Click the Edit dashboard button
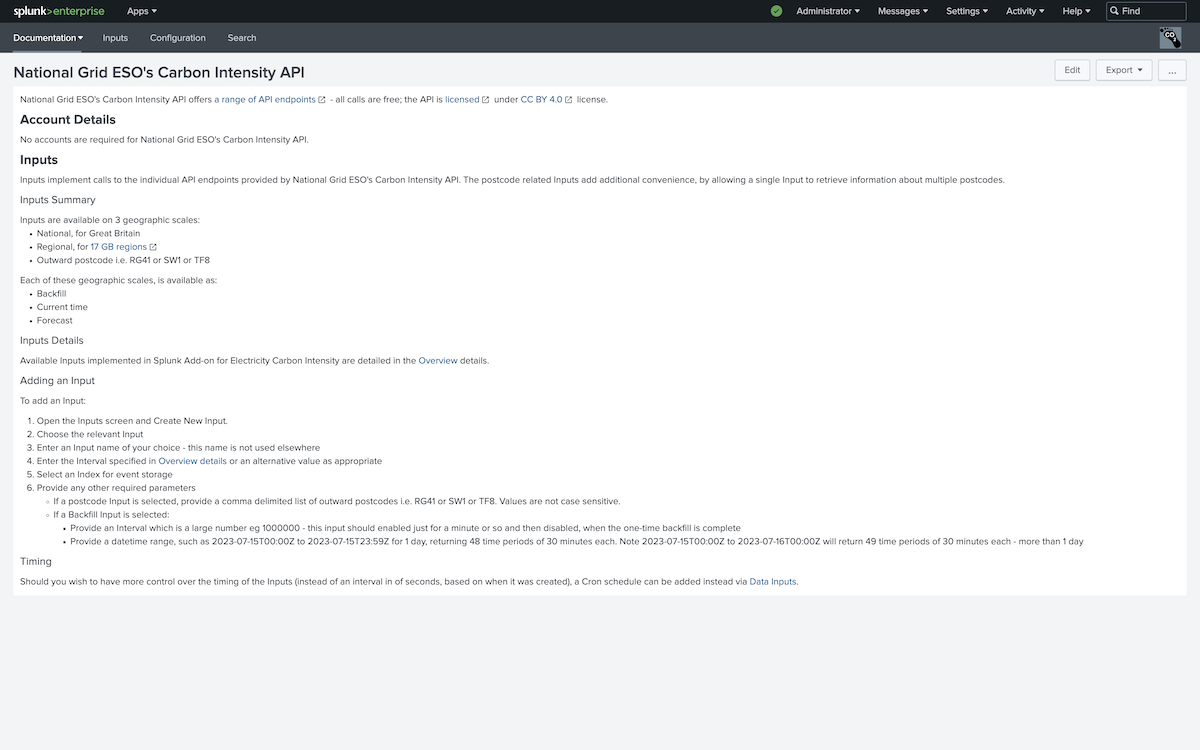Viewport: 1200px width, 750px height. (1072, 70)
